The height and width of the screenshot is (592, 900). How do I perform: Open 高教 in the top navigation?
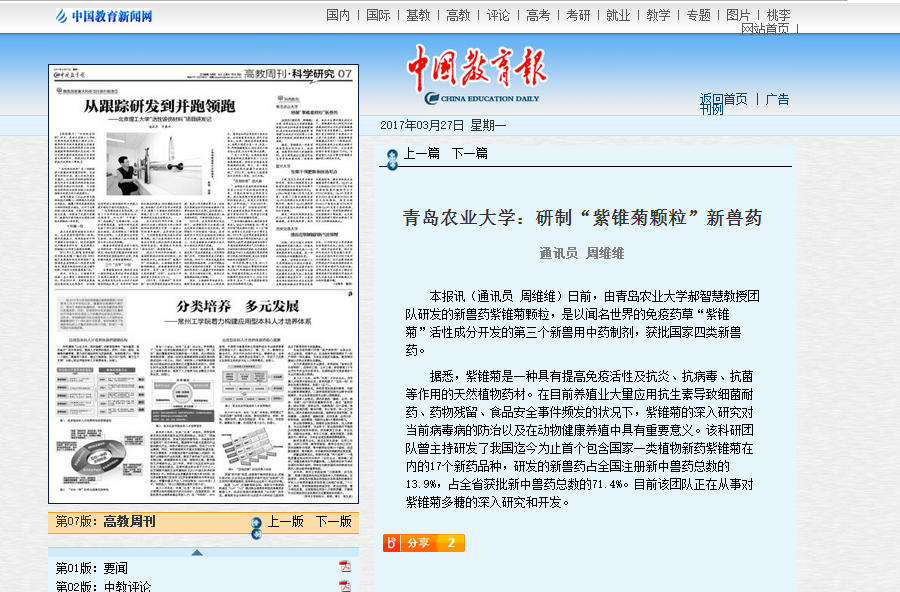click(458, 15)
